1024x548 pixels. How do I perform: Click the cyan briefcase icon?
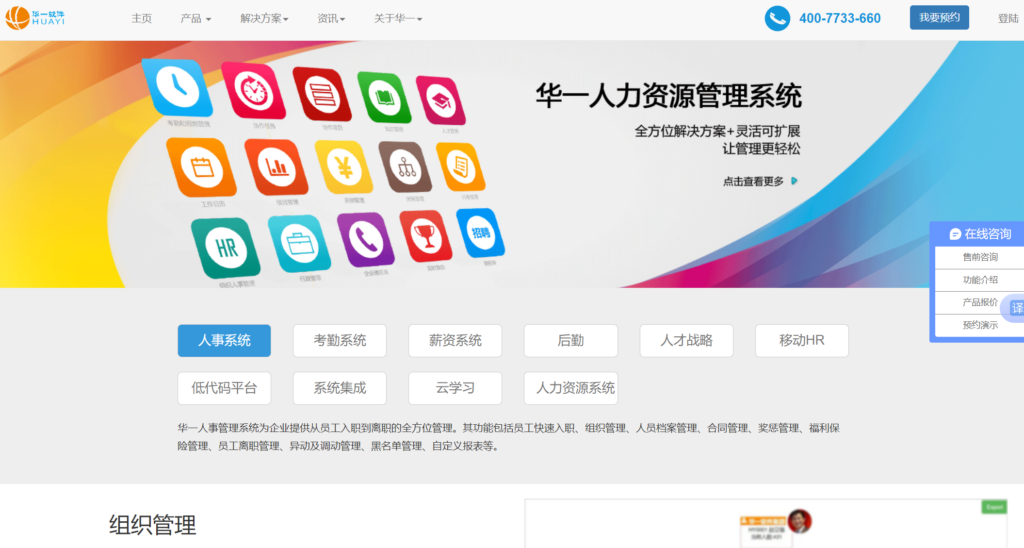click(299, 244)
